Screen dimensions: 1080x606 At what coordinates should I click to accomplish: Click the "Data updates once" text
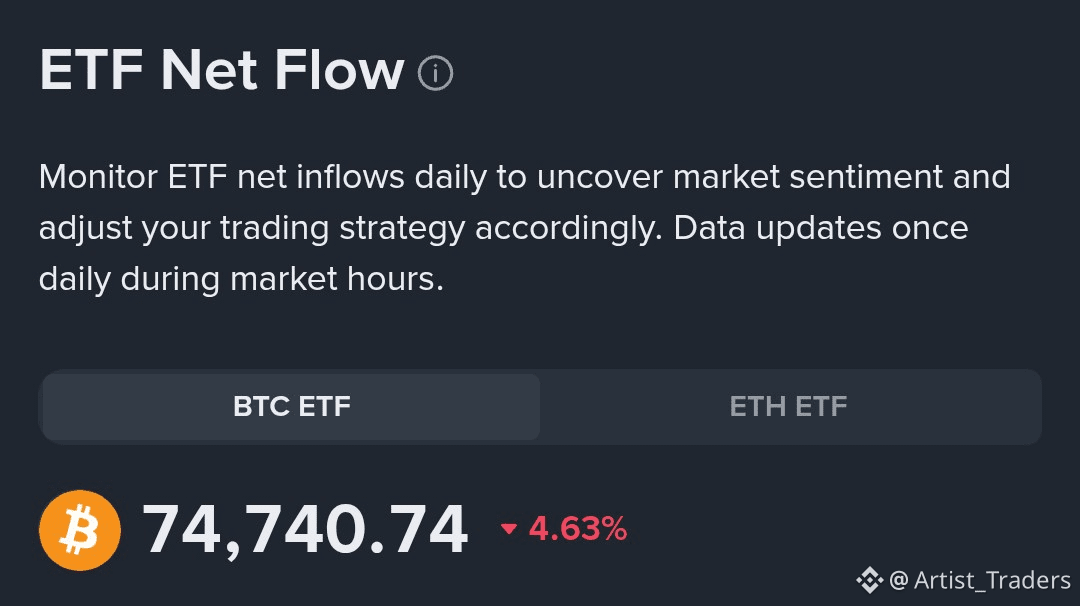(x=820, y=228)
